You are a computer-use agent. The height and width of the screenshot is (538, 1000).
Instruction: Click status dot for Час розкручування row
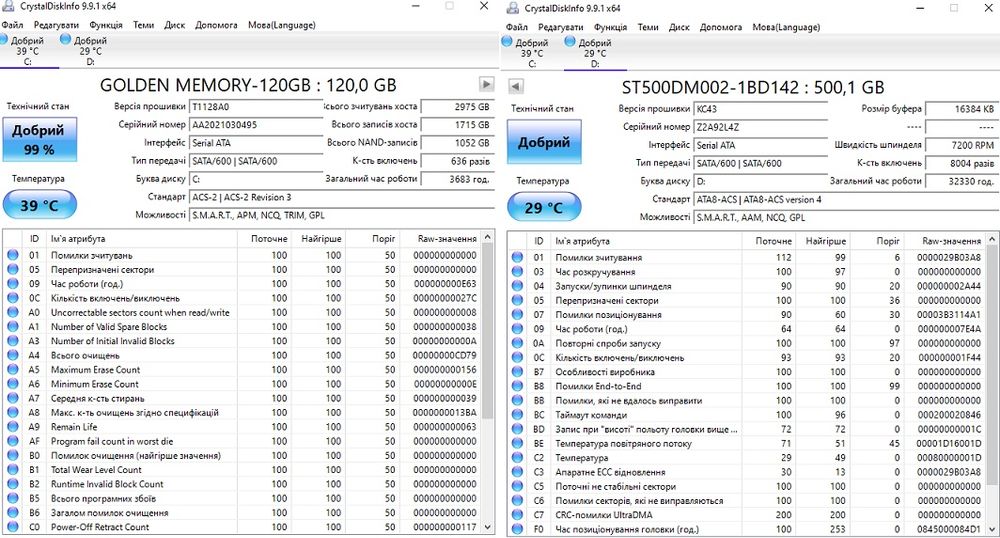point(517,272)
